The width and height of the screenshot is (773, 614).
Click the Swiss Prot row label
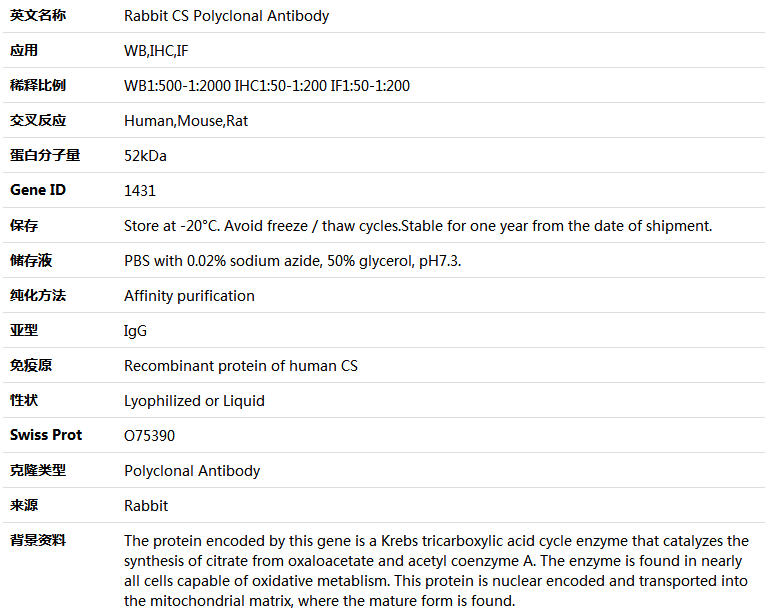(46, 435)
